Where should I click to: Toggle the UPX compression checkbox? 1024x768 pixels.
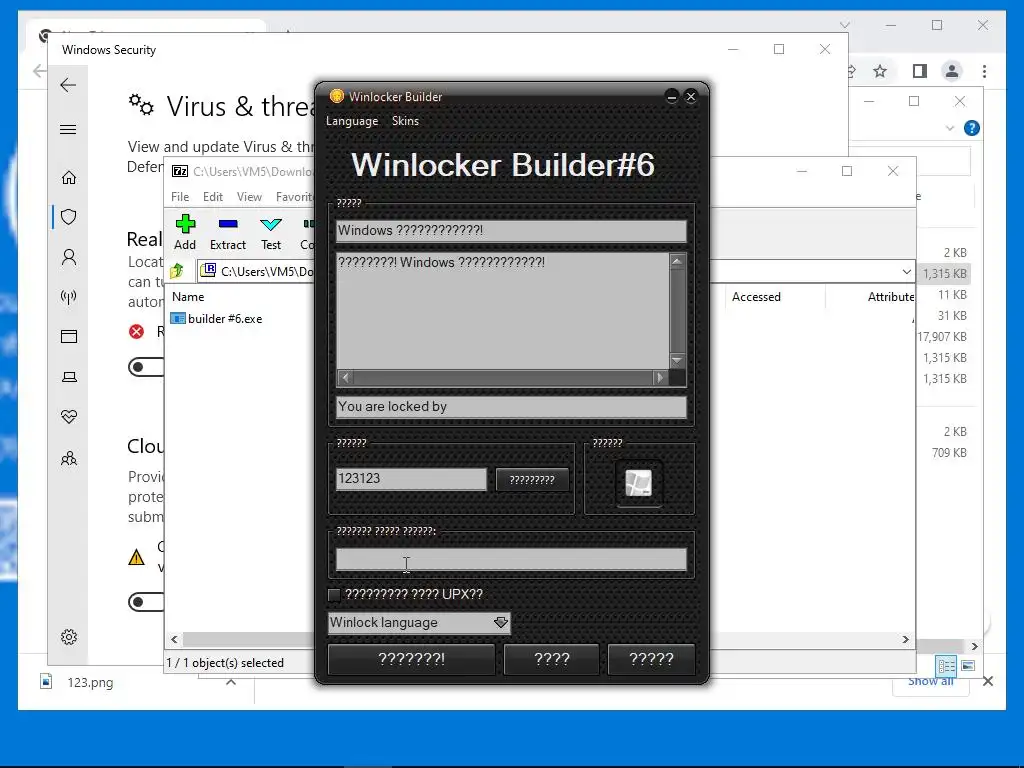pyautogui.click(x=334, y=595)
